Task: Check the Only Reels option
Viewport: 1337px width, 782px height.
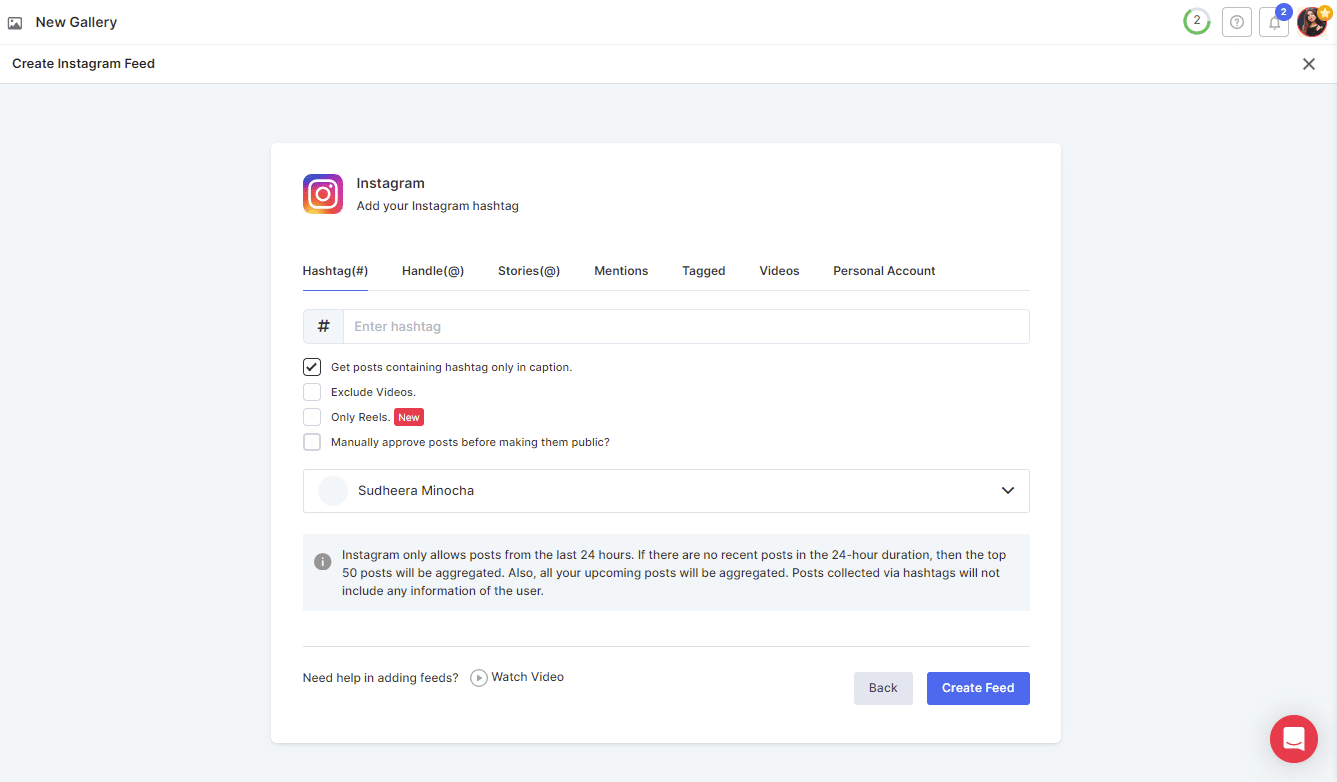Action: pos(312,417)
